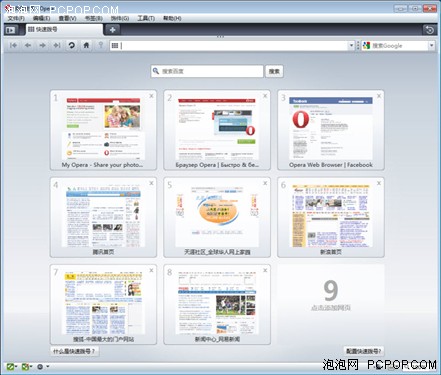Open a new tab with plus button
This screenshot has width=441, height=375.
point(112,30)
